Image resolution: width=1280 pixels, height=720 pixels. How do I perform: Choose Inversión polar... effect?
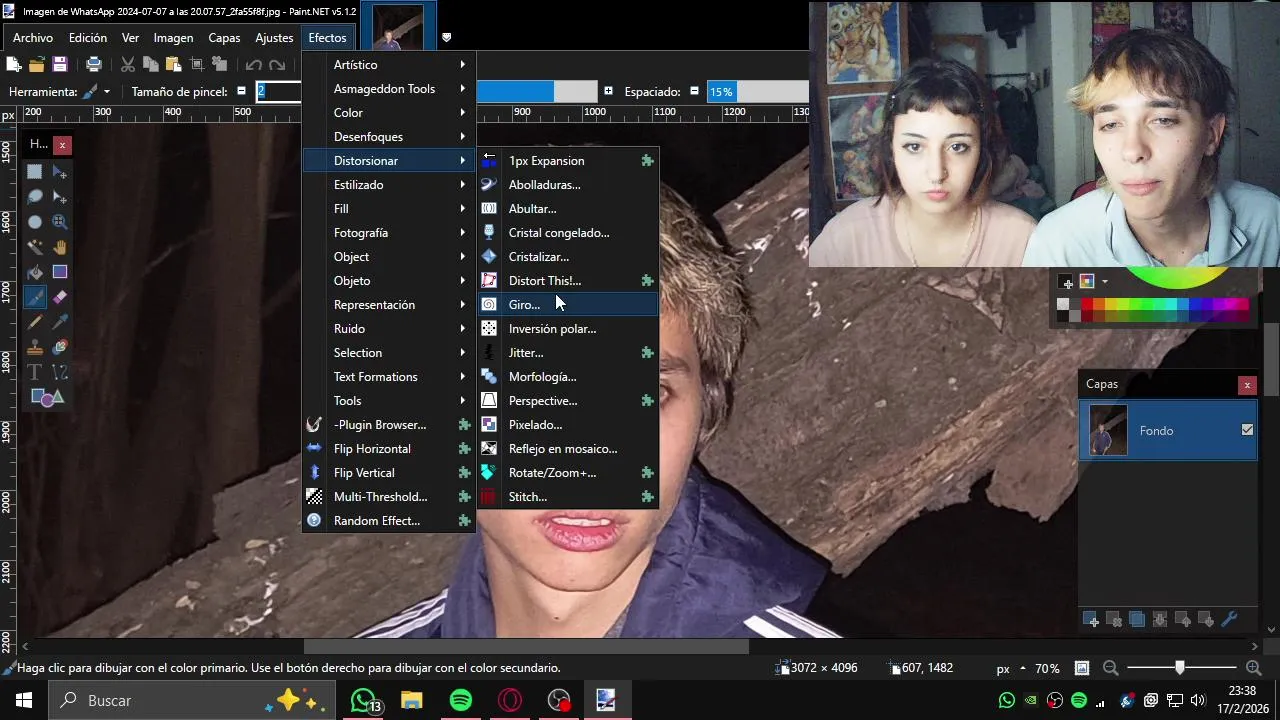coord(568,329)
